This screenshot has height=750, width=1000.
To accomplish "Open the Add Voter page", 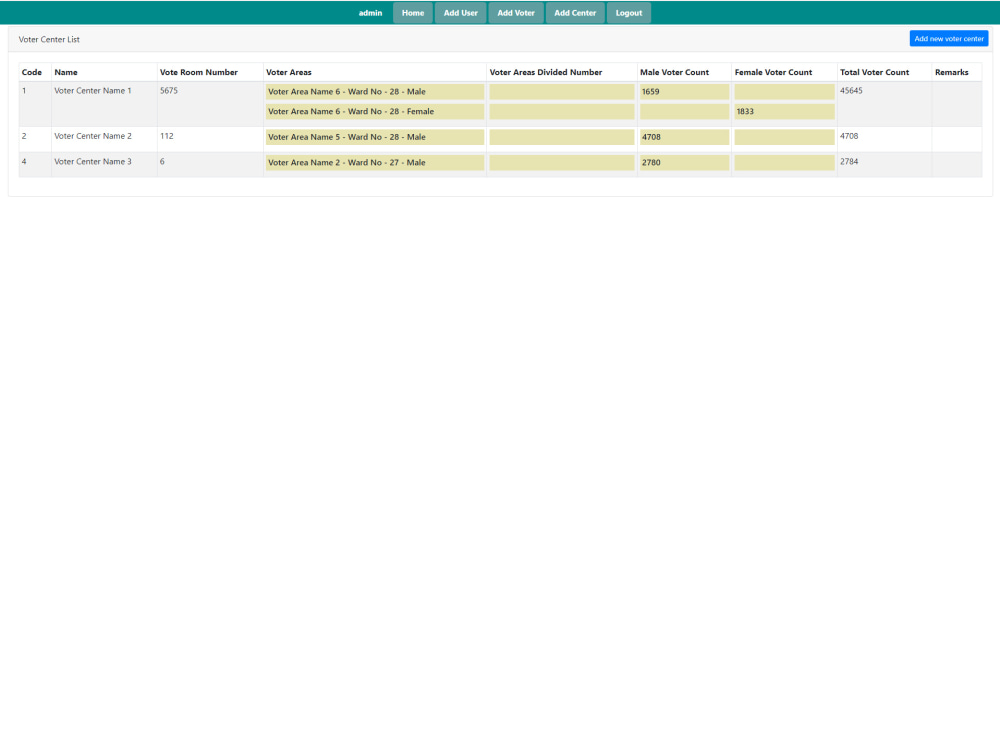I will [x=516, y=13].
